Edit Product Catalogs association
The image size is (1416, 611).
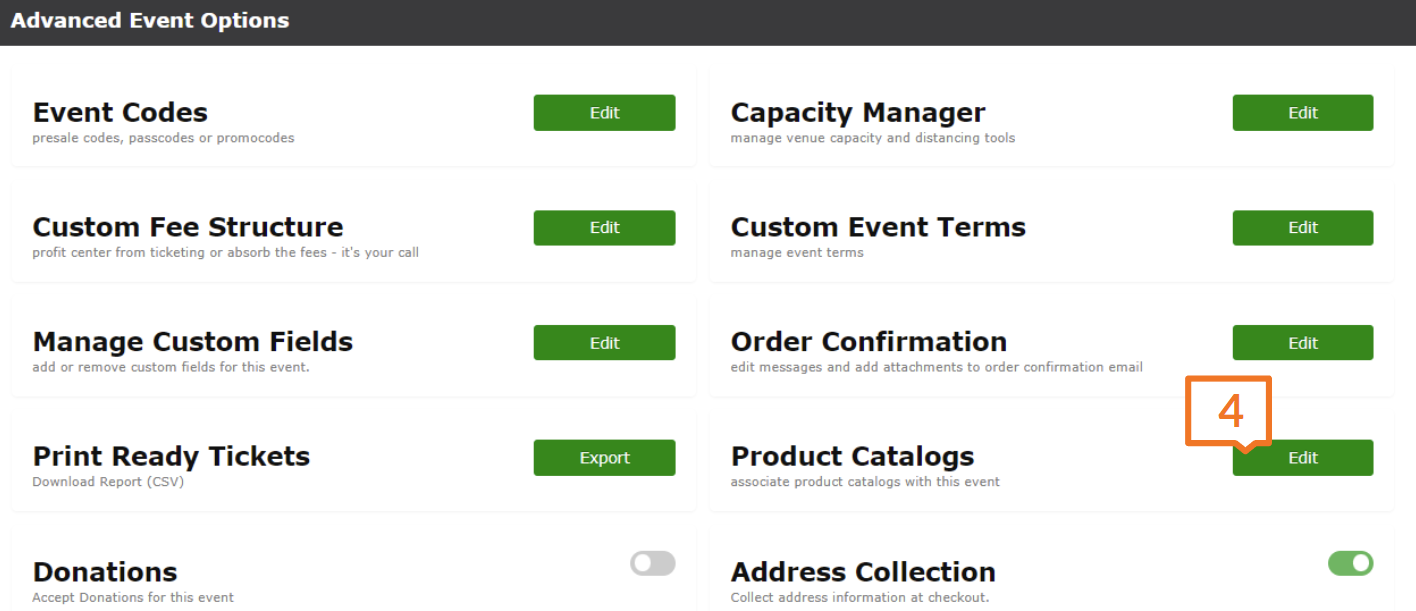(x=1302, y=458)
